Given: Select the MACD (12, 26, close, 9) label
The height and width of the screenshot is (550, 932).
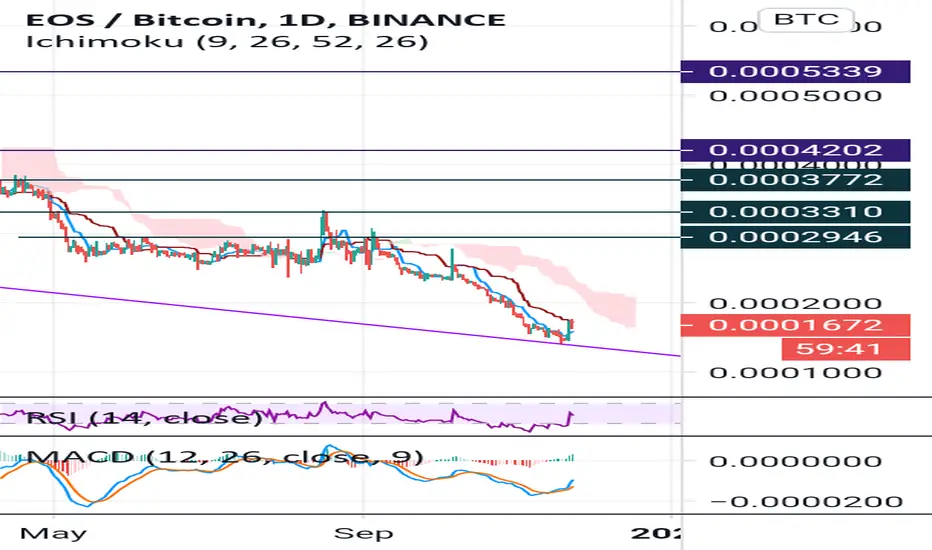Looking at the screenshot, I should (x=225, y=457).
